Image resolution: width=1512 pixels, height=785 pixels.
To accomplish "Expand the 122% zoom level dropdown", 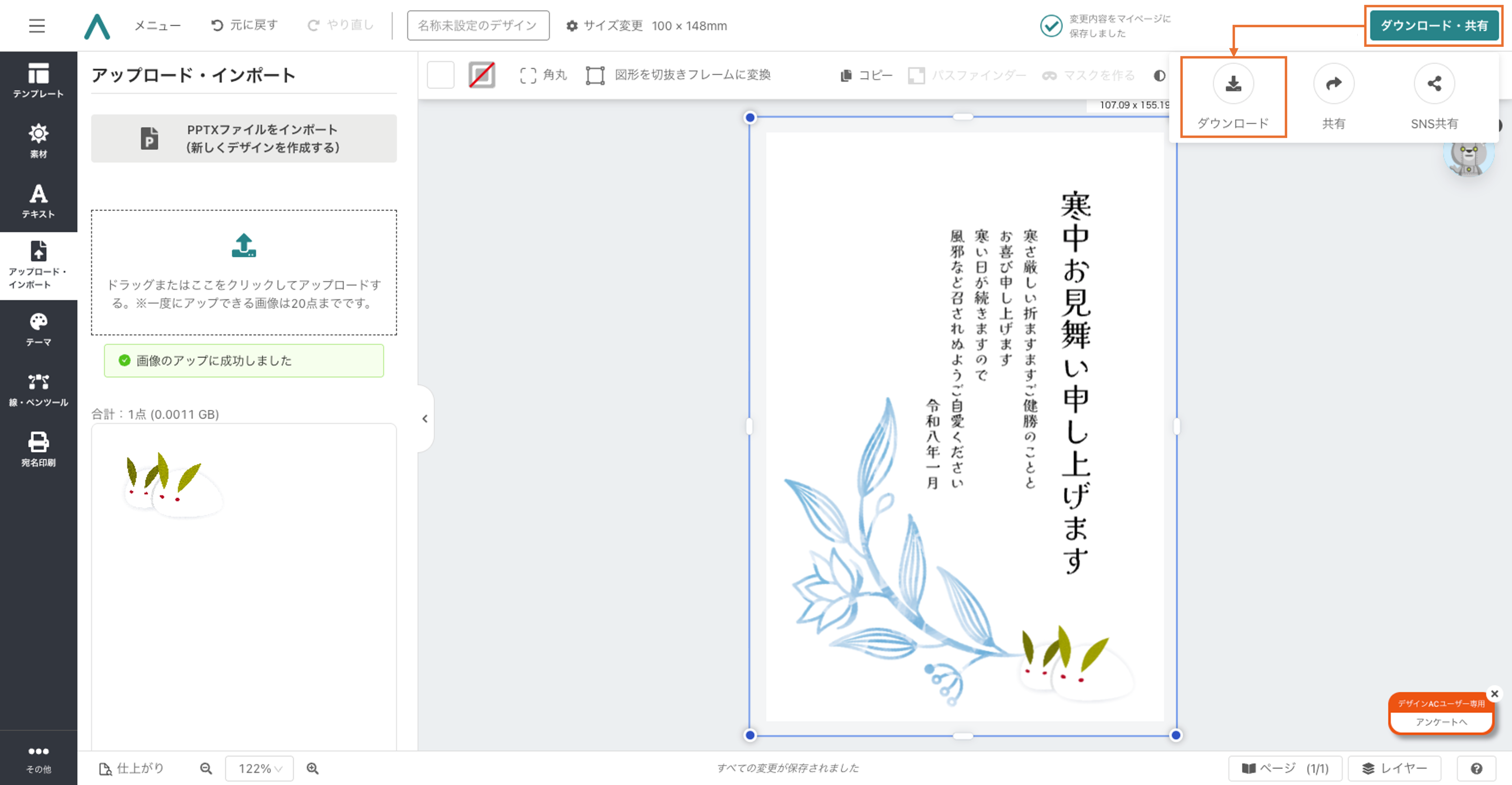I will coord(260,768).
